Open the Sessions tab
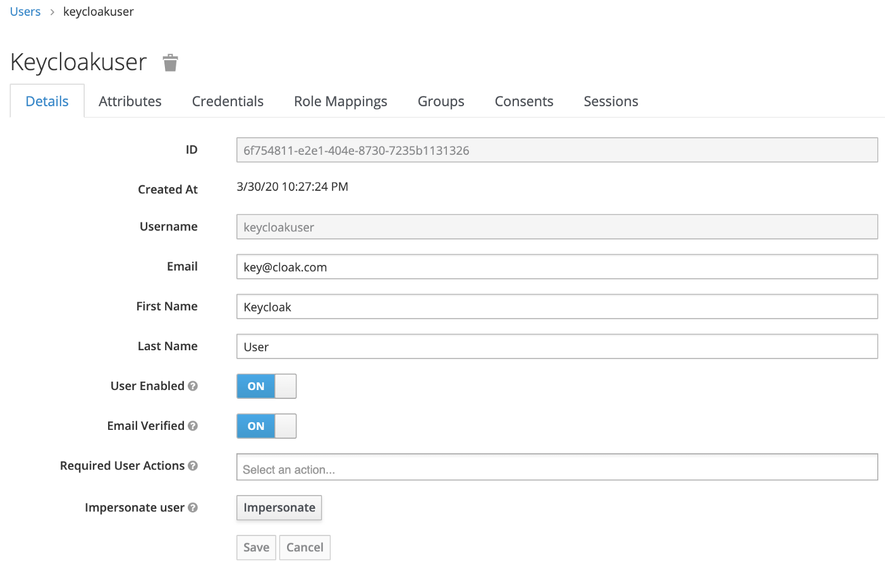The height and width of the screenshot is (569, 885). click(x=610, y=101)
